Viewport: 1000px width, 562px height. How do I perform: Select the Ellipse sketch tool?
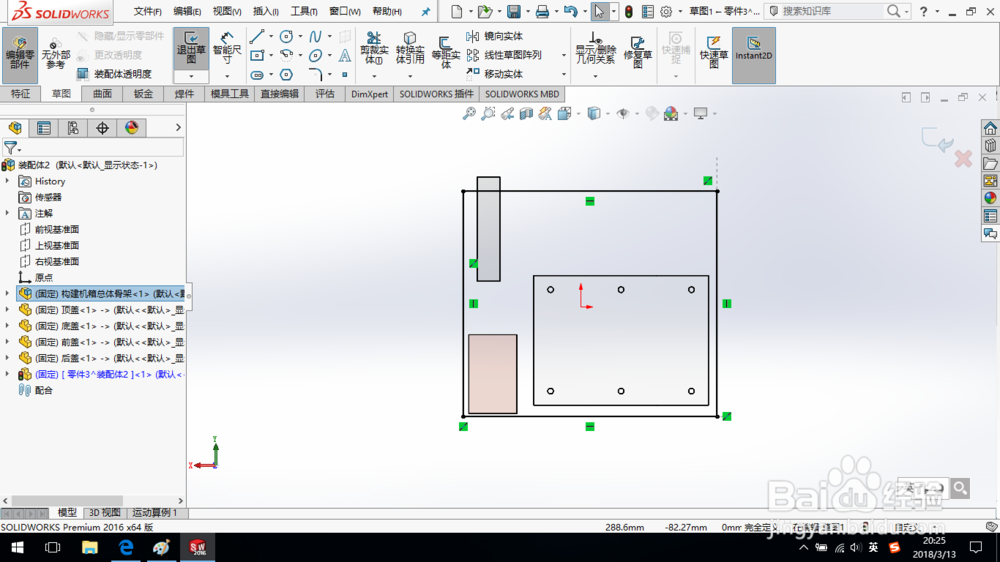click(315, 56)
